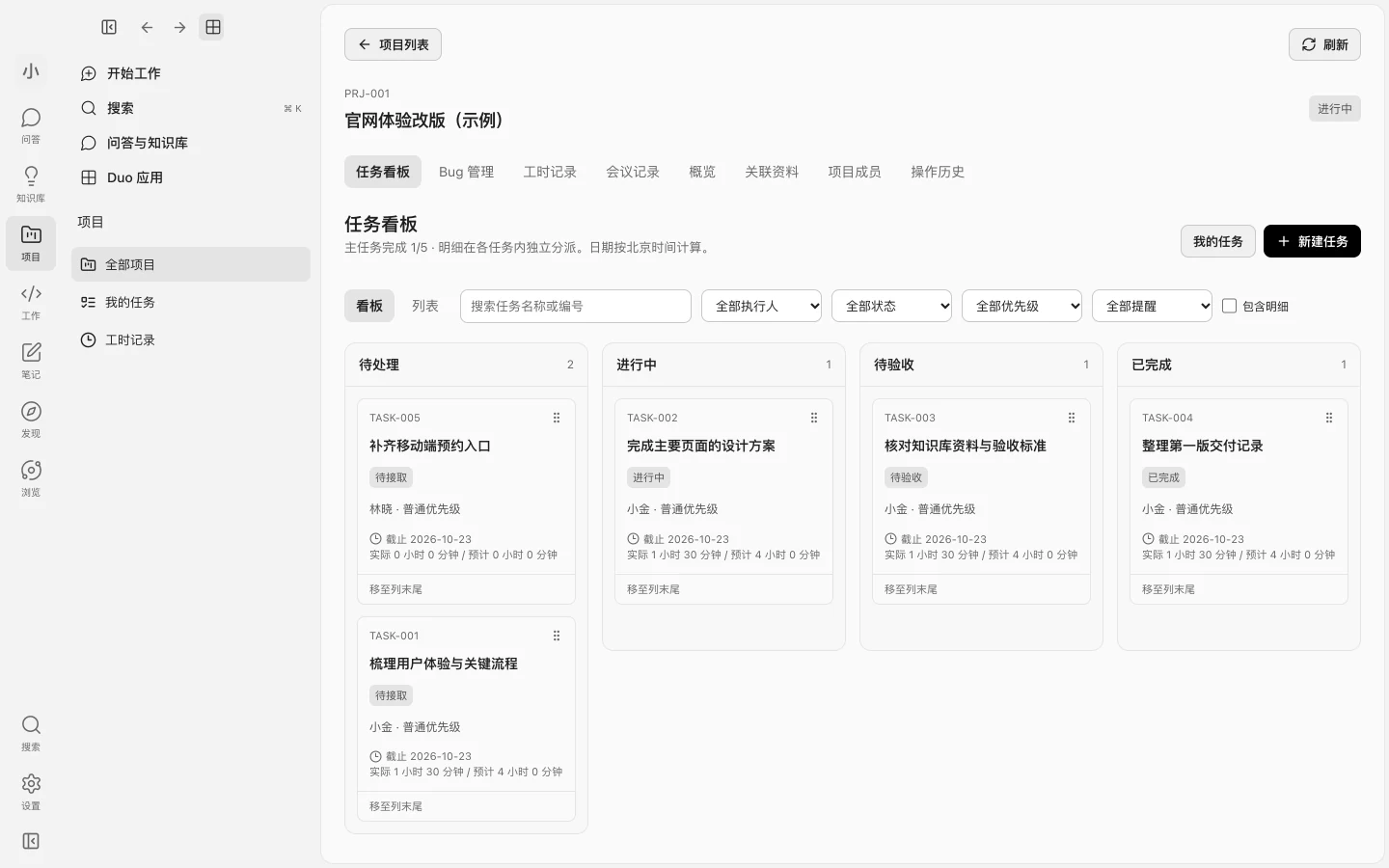This screenshot has height=868, width=1389.
Task: Collapse the sidebar panel icon at top
Action: tap(109, 27)
